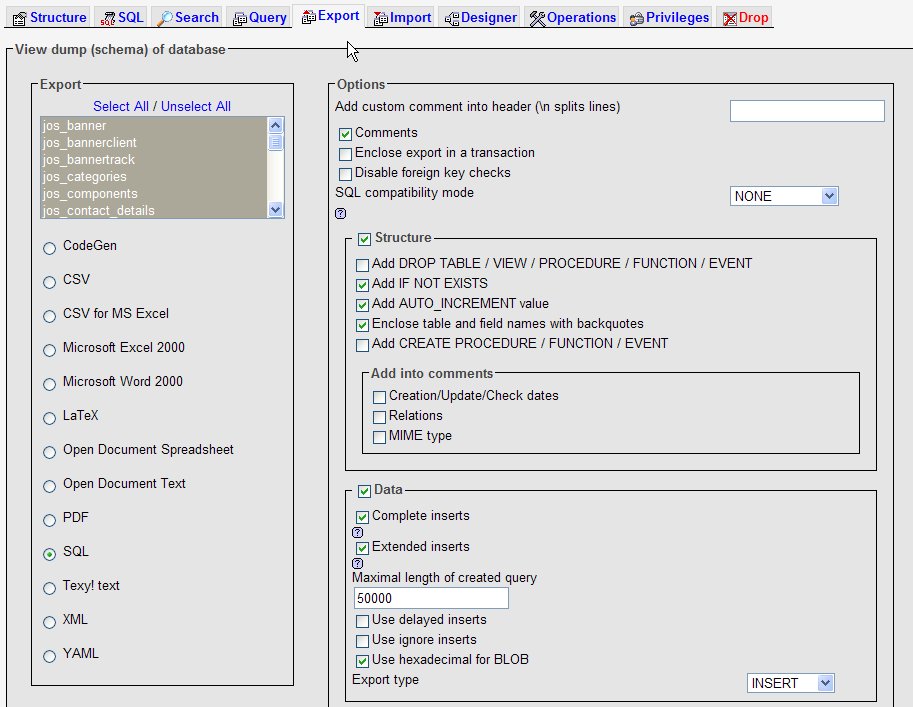
Task: Select Microsoft Word 2000 format
Action: [x=49, y=384]
